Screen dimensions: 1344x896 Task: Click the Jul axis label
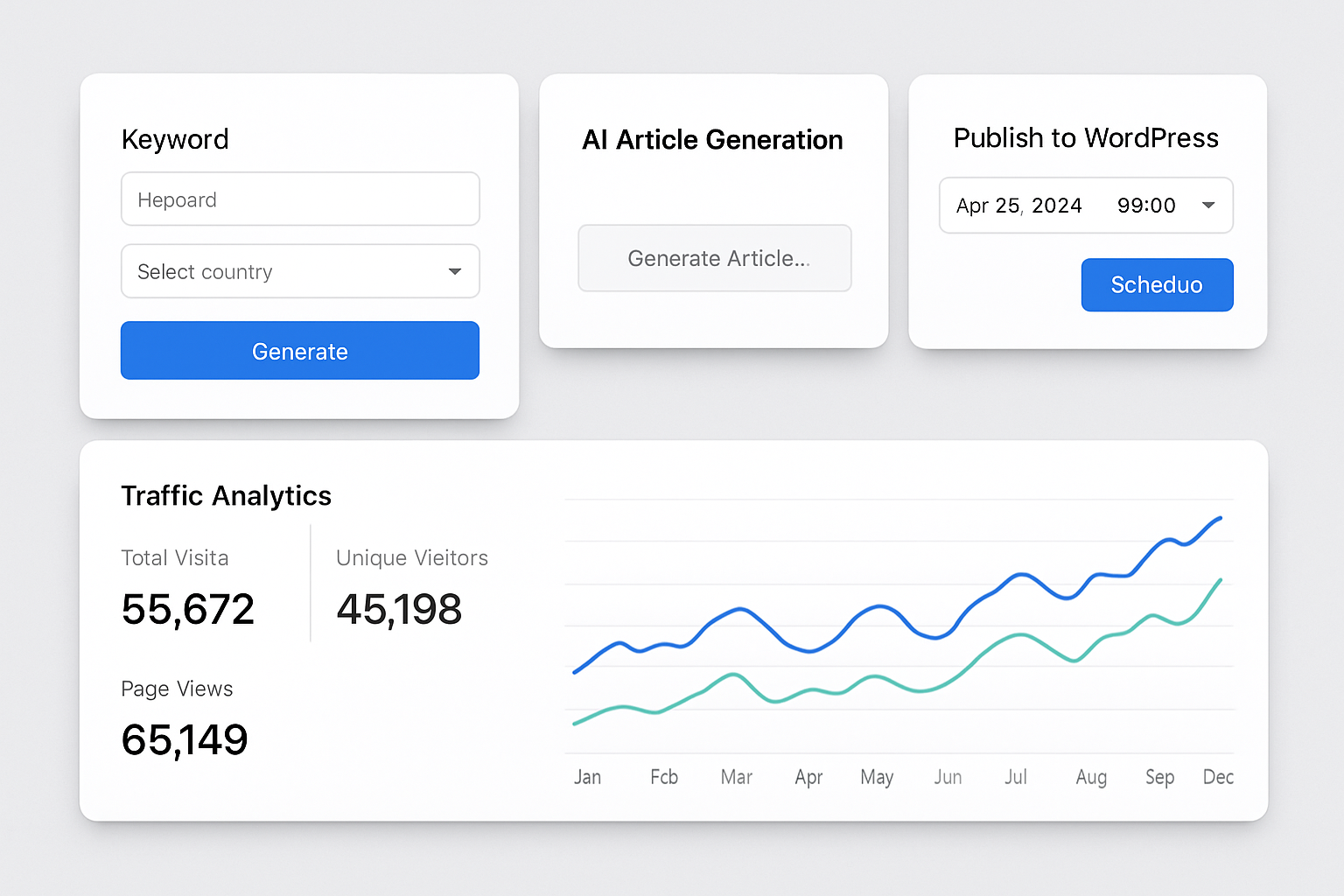coord(1016,777)
